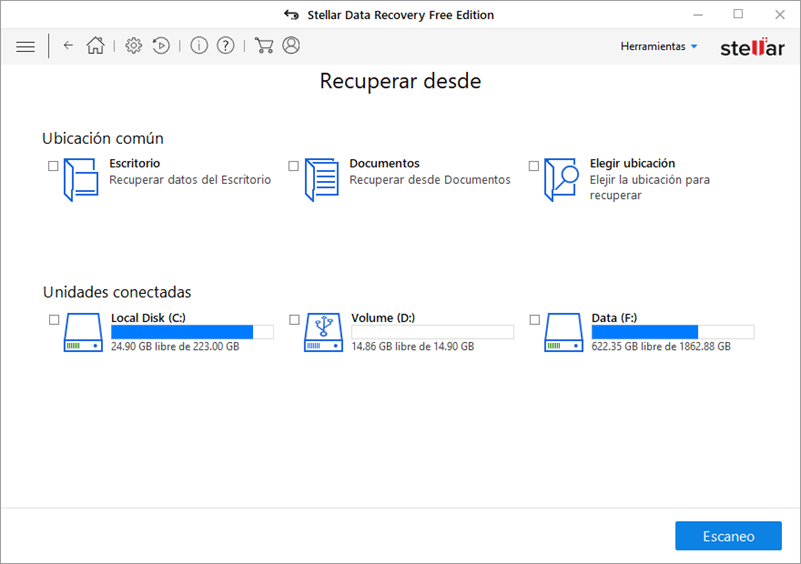
Task: Click the Escritorio folder icon
Action: (81, 179)
